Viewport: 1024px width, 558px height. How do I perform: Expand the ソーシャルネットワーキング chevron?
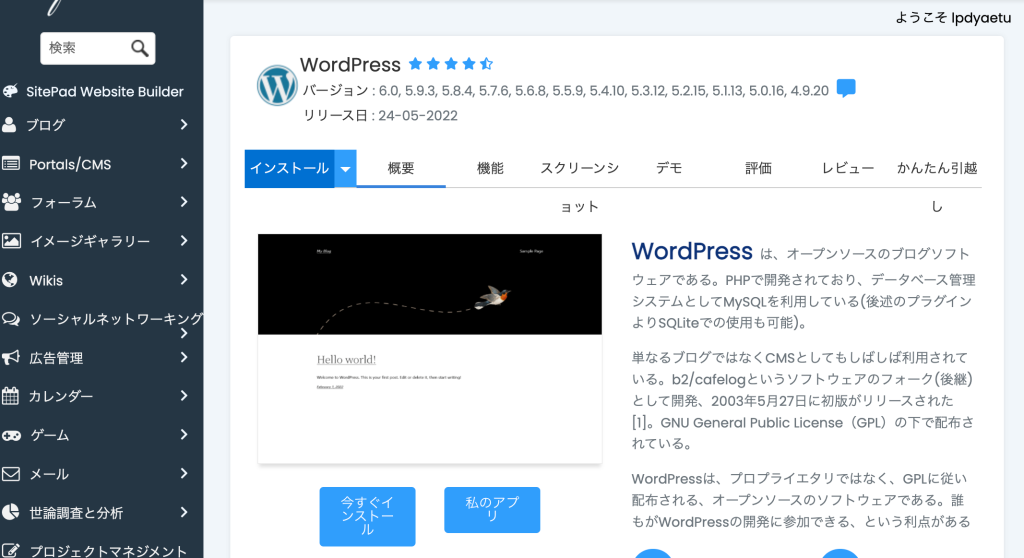tap(184, 334)
